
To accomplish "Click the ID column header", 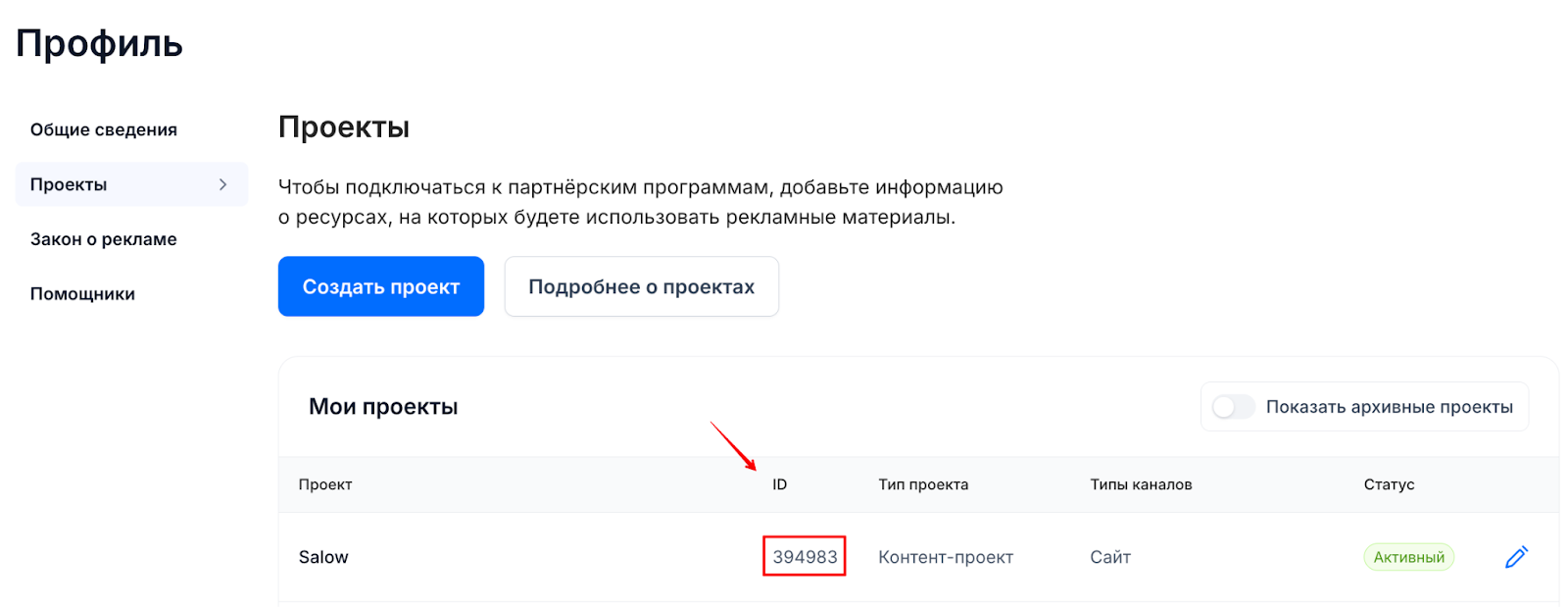I will (x=779, y=484).
